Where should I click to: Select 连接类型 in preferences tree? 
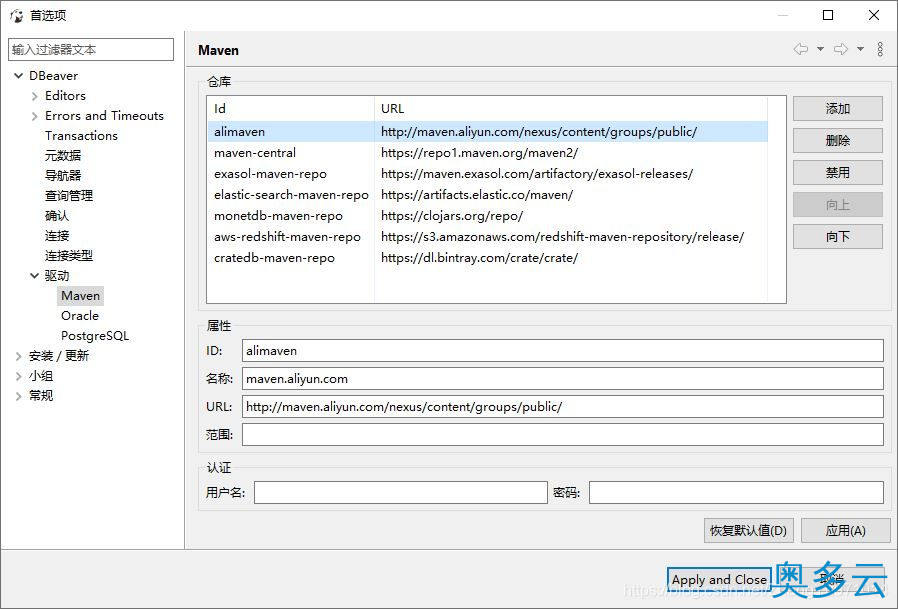[x=69, y=256]
